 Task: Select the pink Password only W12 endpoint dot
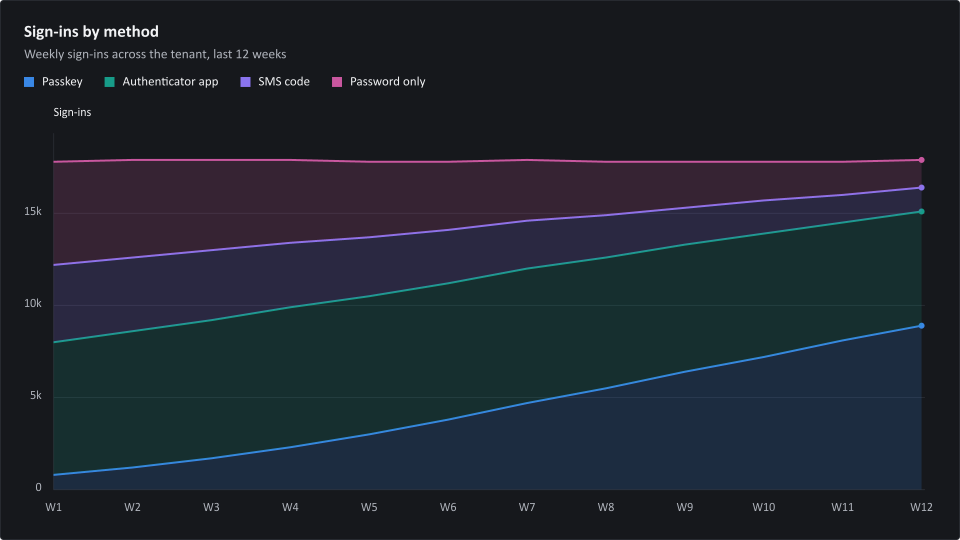[921, 160]
